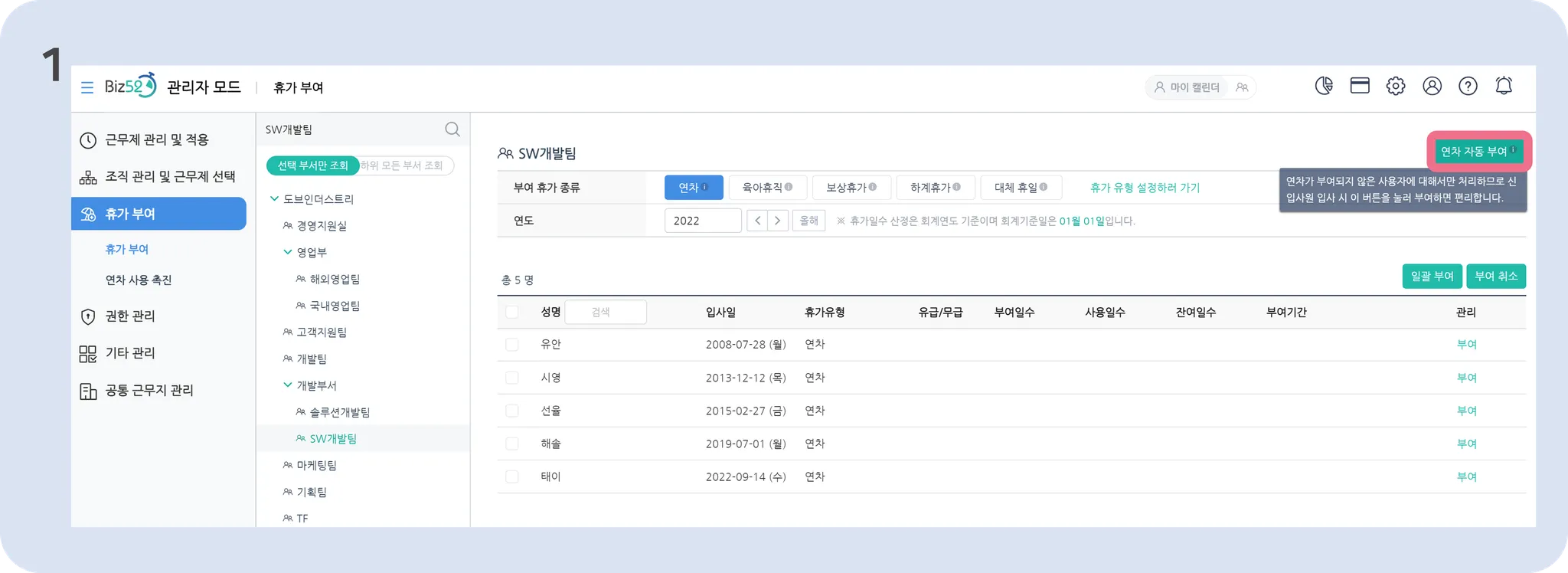Image resolution: width=1568 pixels, height=573 pixels.
Task: Open 근무제 관리 및 적용 menu
Action: click(158, 139)
